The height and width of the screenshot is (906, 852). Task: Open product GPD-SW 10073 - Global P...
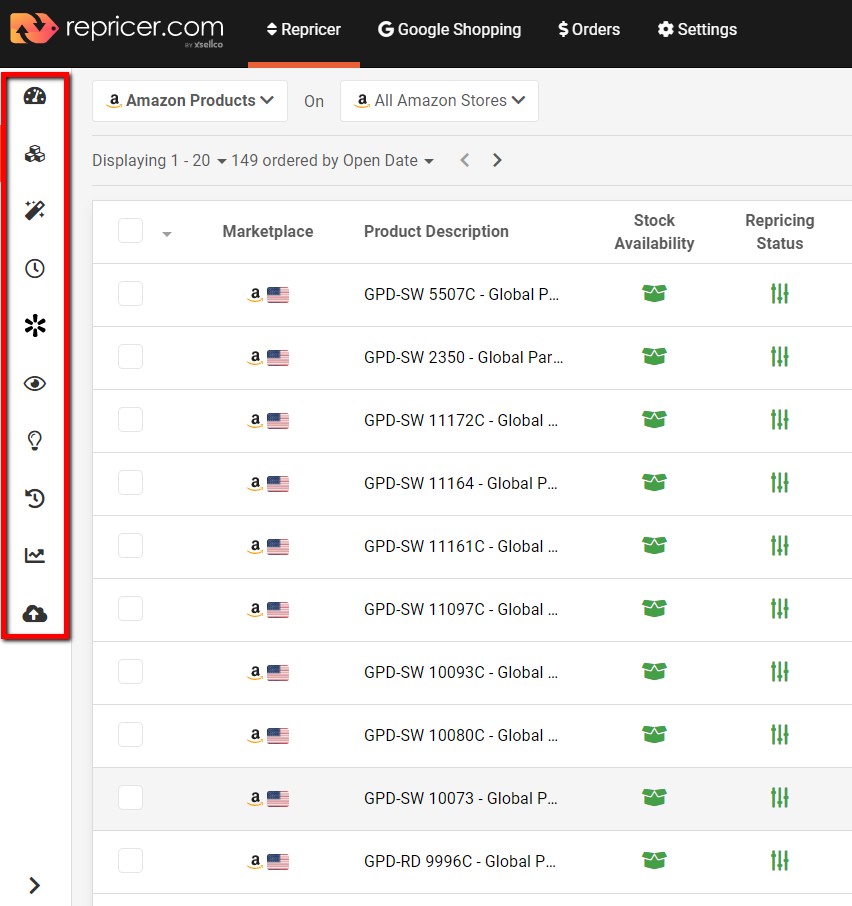pos(460,798)
